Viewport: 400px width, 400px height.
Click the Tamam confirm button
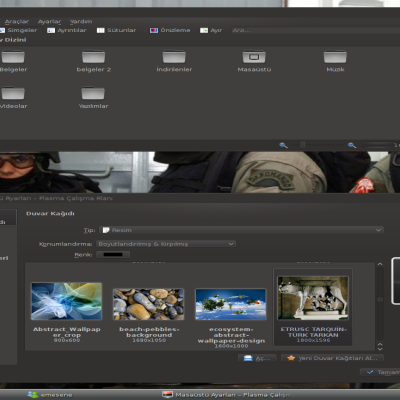pos(382,372)
